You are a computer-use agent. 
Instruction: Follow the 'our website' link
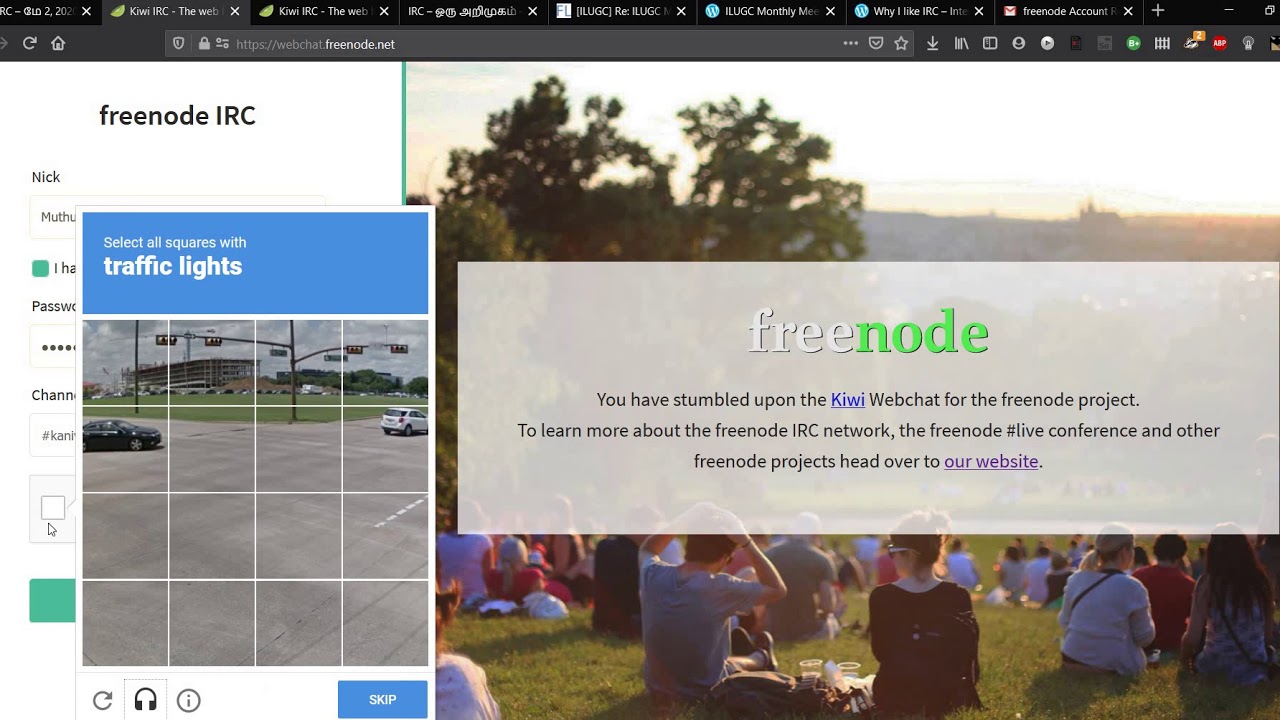tap(991, 461)
